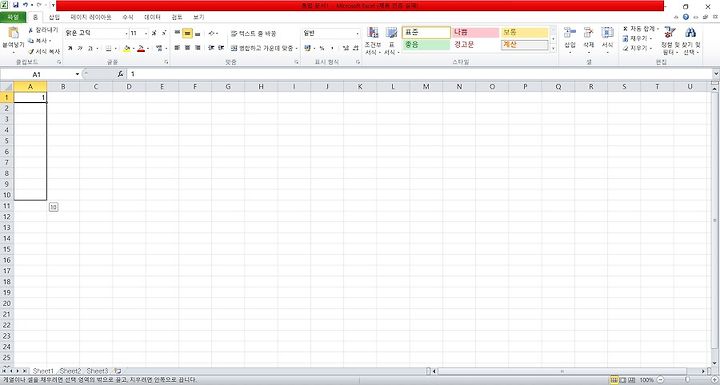This screenshot has width=720, height=385.
Task: Open Sort and Filter (정렬 및 필터)
Action: click(670, 40)
